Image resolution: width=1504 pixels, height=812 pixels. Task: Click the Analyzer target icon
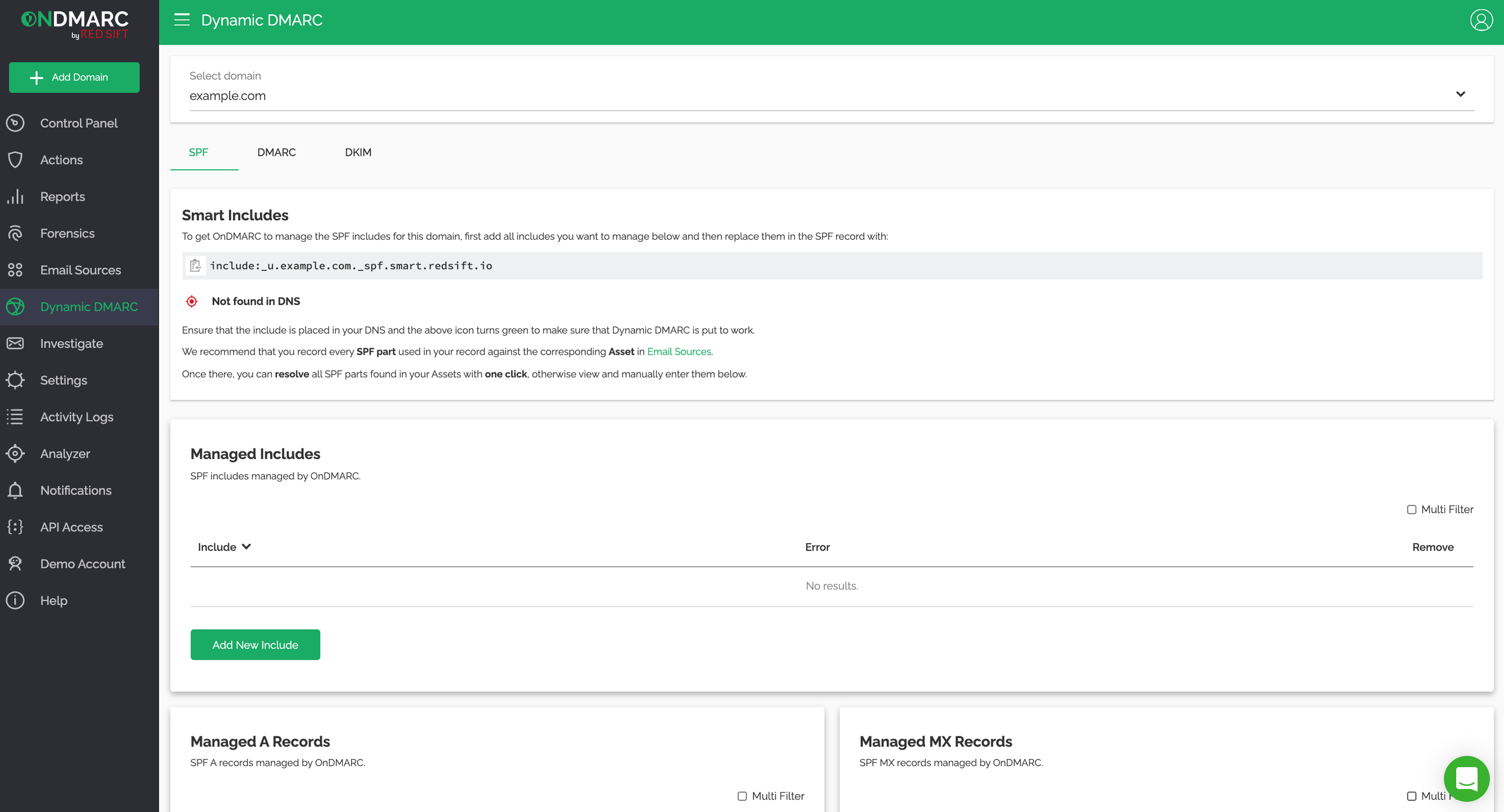click(x=15, y=453)
